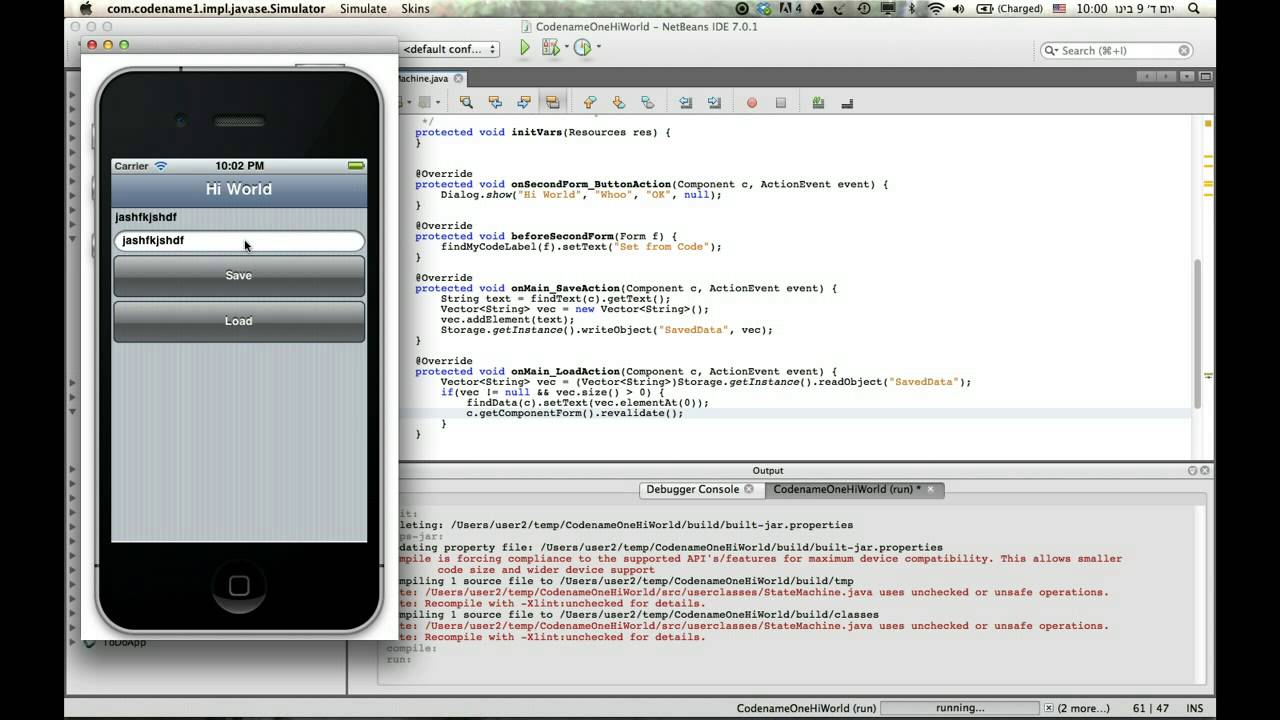Open the Debug Project dropdown arrow

(x=566, y=48)
